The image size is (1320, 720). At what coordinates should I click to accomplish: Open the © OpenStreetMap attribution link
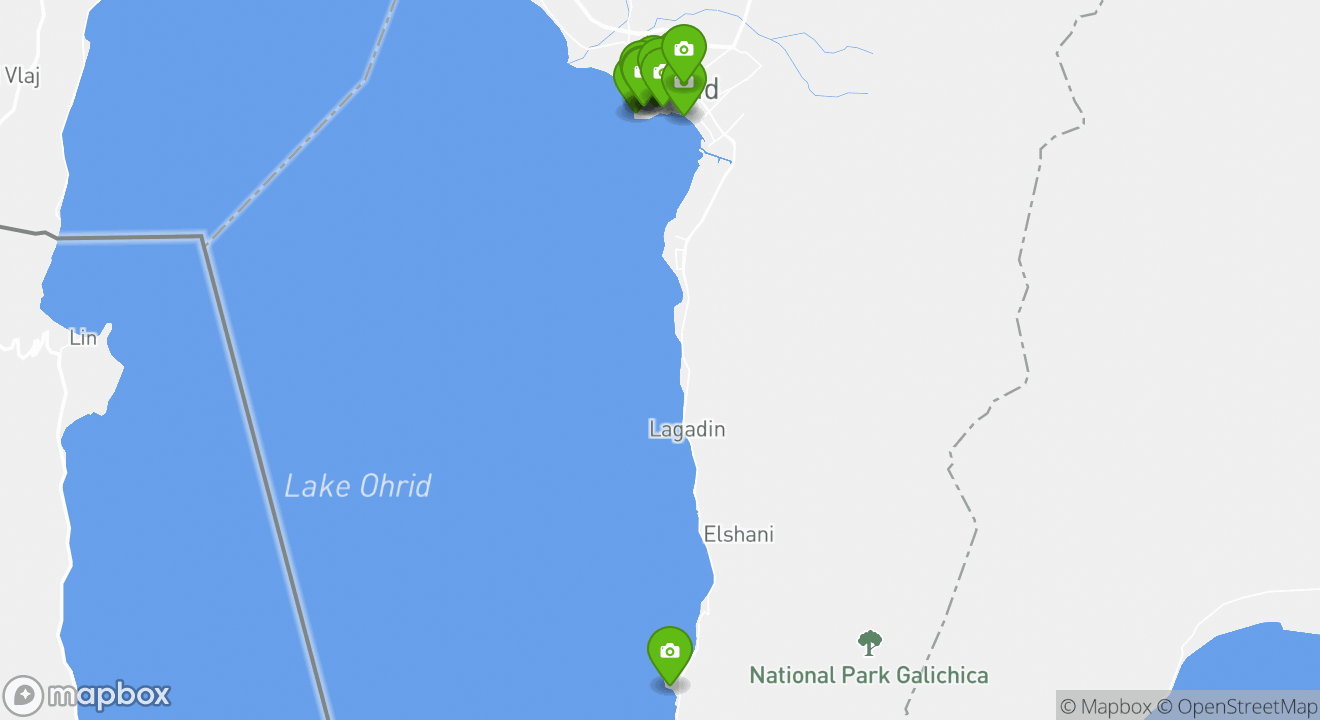pos(1237,707)
